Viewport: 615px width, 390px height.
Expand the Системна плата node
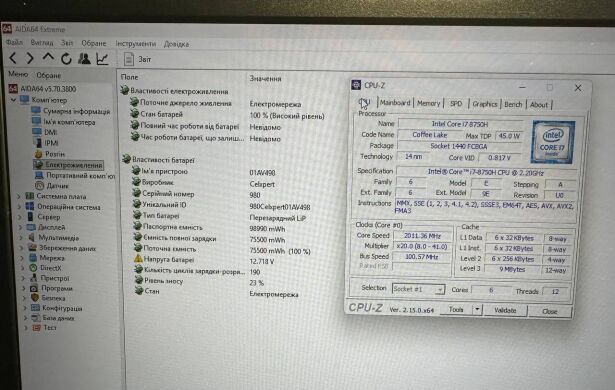19,196
